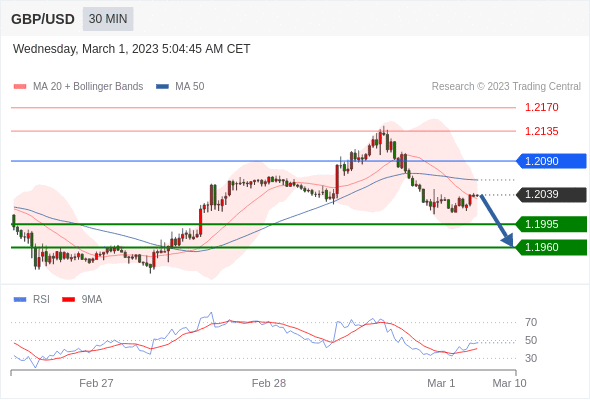Toggle the MA 50 legend entry
This screenshot has width=590, height=400.
point(180,87)
